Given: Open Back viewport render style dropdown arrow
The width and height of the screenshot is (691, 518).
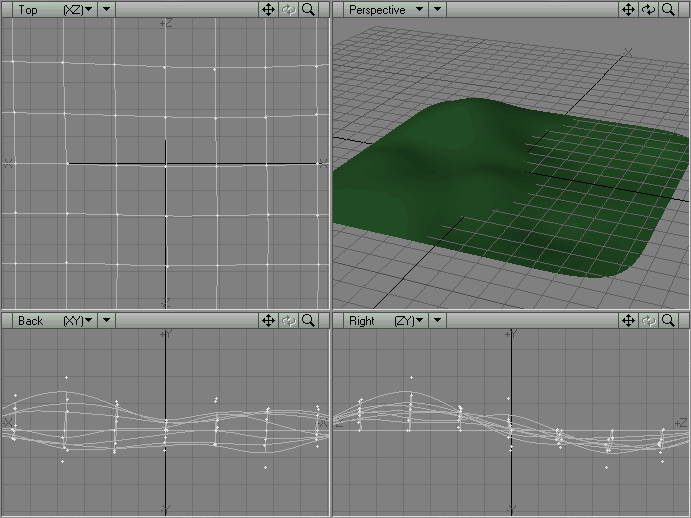Looking at the screenshot, I should coord(106,320).
